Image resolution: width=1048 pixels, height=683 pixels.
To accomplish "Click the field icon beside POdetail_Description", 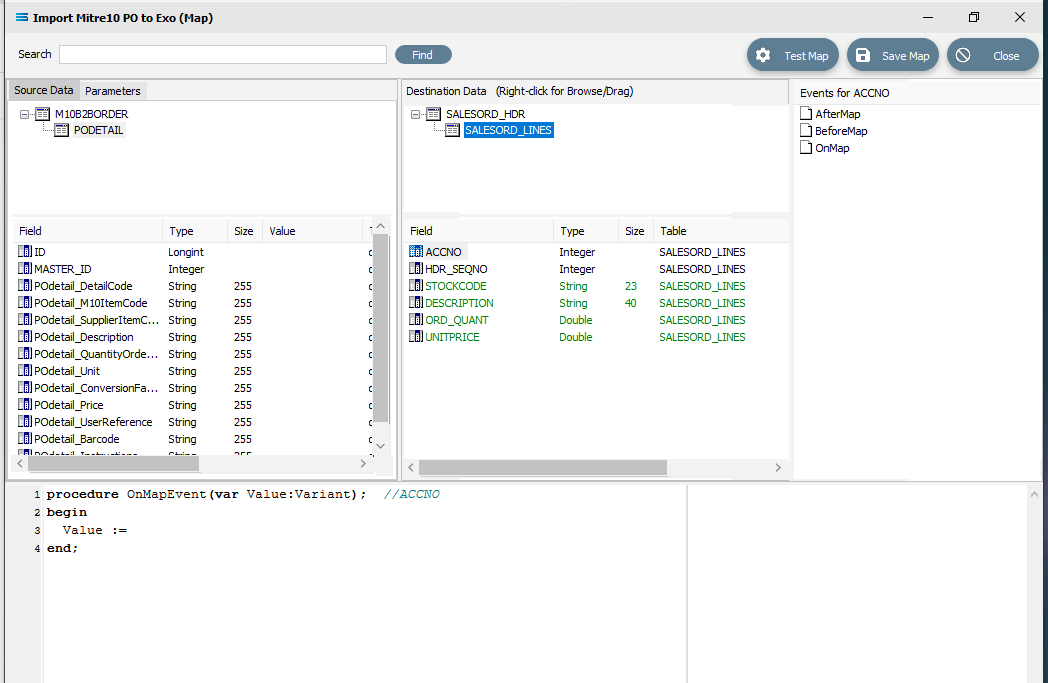I will coord(25,337).
